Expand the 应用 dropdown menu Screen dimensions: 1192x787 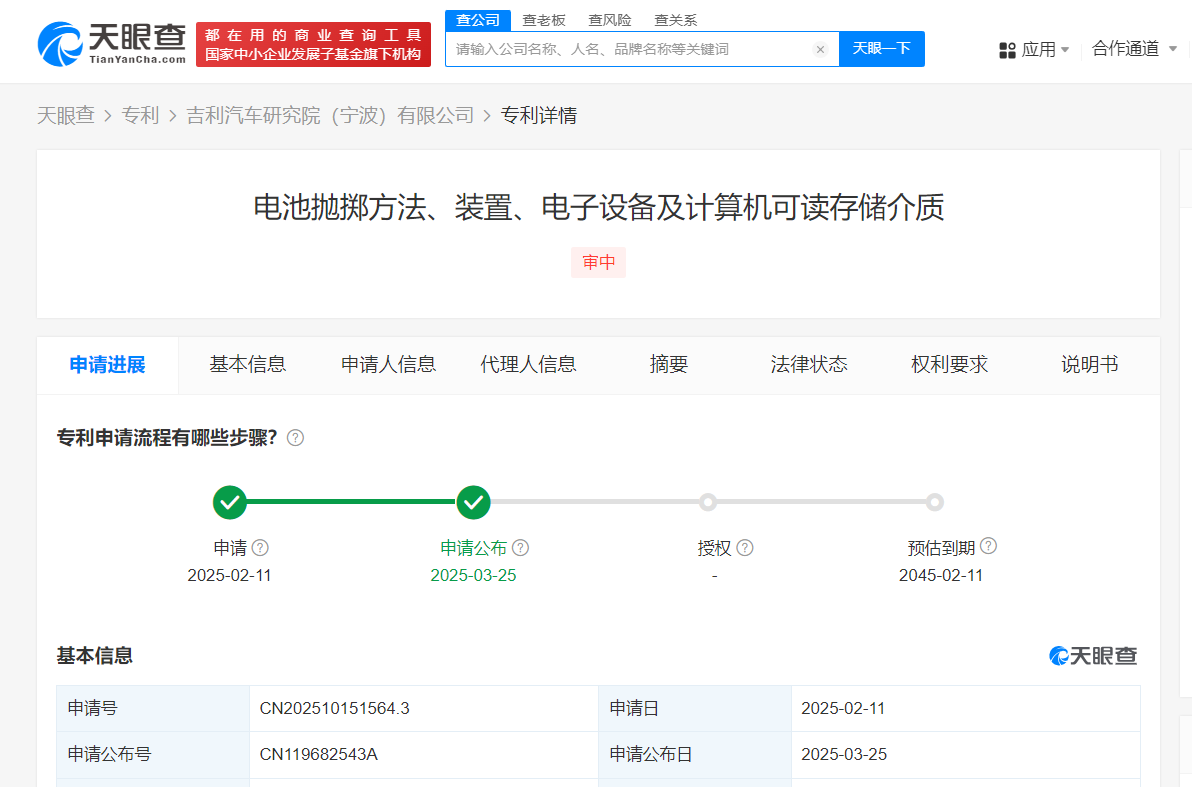tap(1064, 49)
